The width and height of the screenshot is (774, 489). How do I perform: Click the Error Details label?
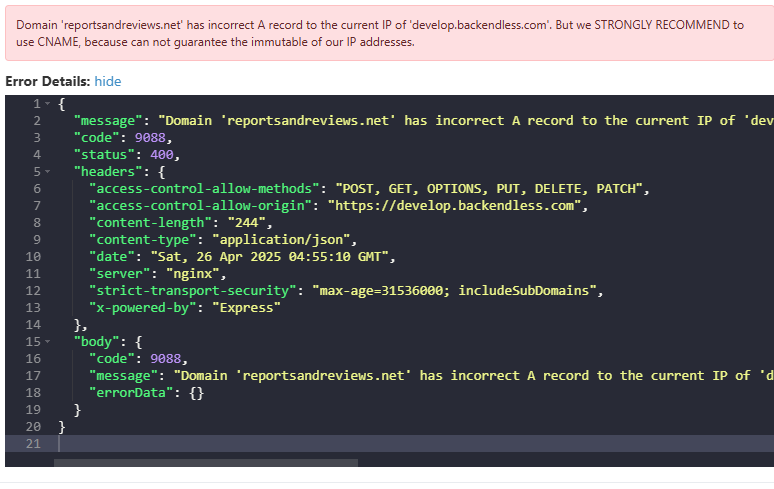[x=48, y=81]
